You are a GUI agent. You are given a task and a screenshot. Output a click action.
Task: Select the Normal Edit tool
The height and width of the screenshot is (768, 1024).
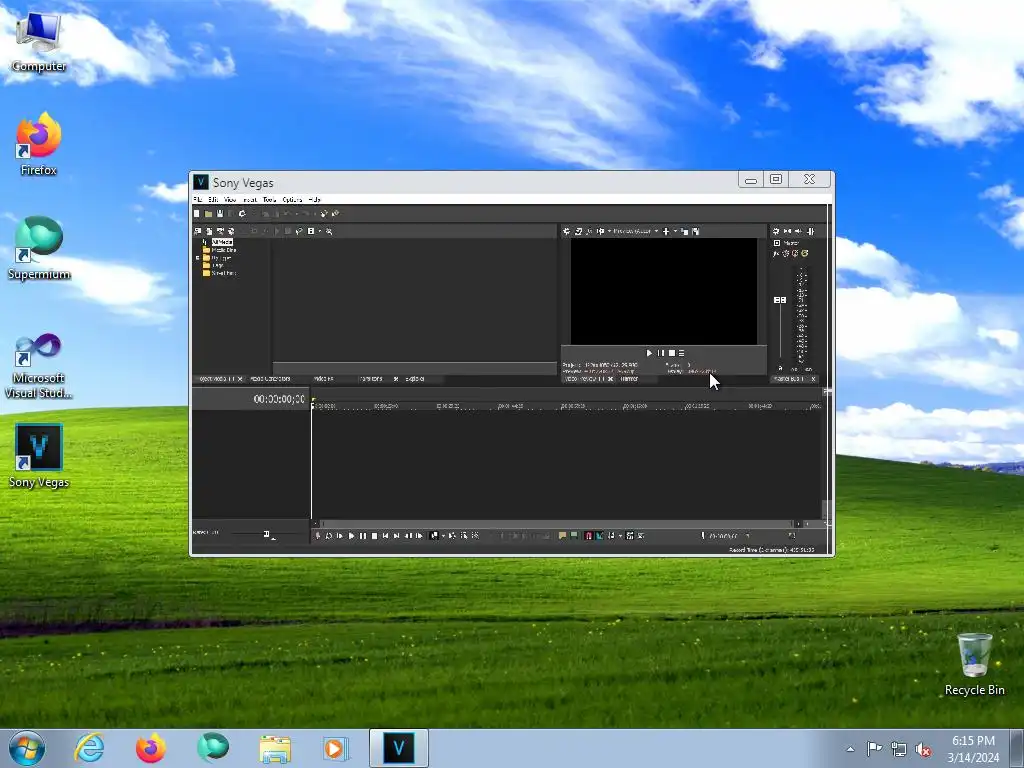pyautogui.click(x=434, y=536)
